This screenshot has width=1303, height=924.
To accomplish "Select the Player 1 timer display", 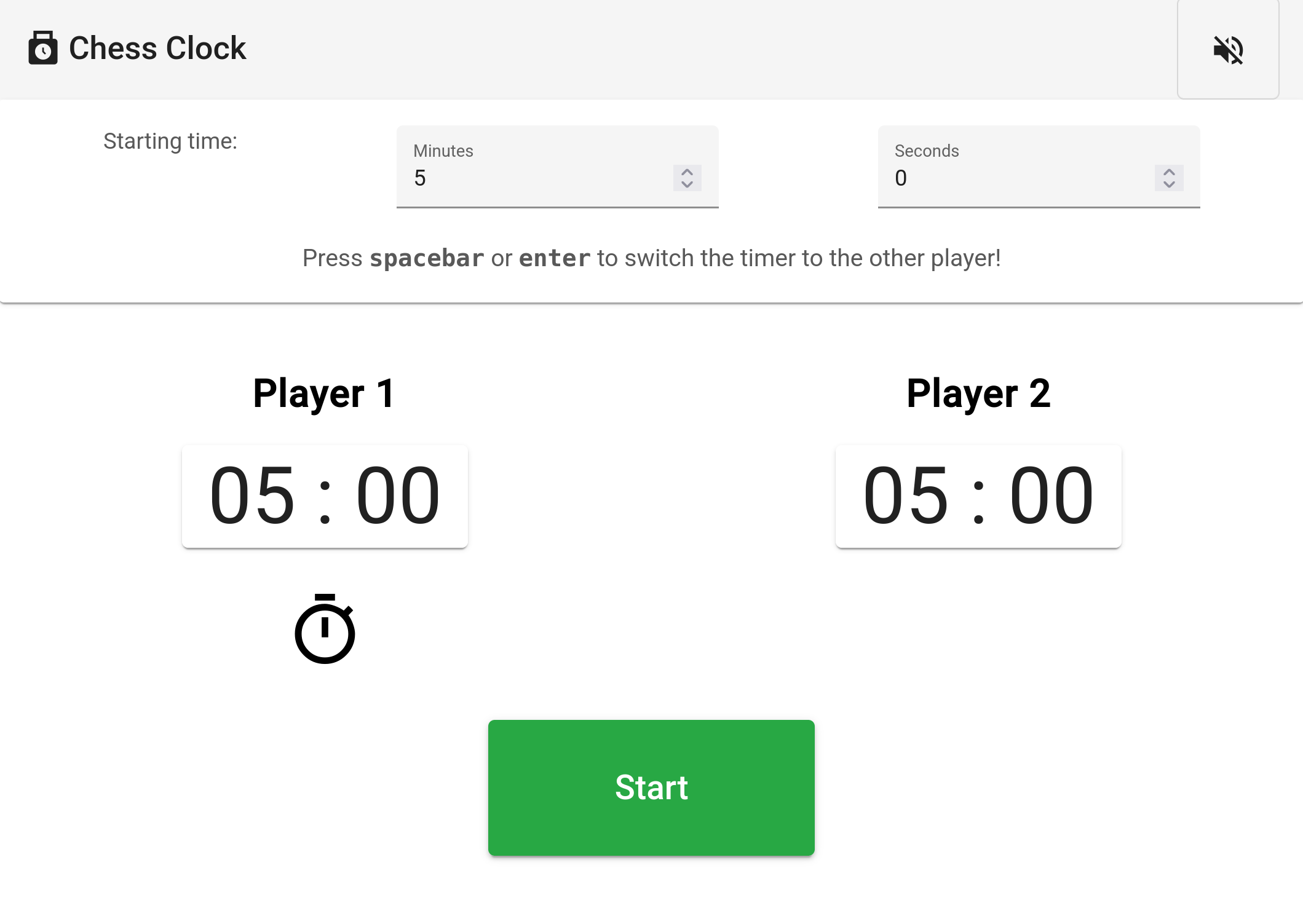I will tap(324, 496).
